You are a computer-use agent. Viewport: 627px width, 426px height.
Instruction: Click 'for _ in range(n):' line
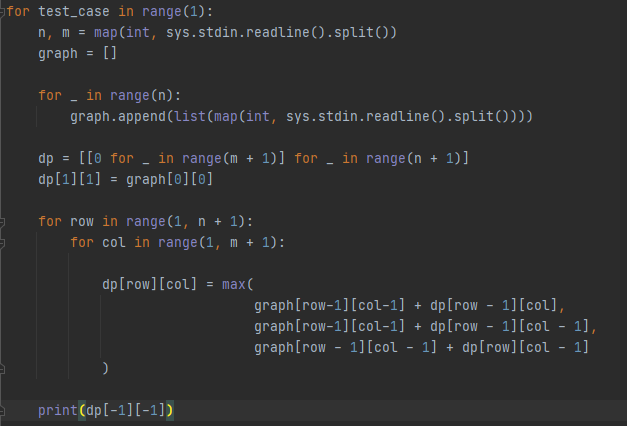pos(110,96)
